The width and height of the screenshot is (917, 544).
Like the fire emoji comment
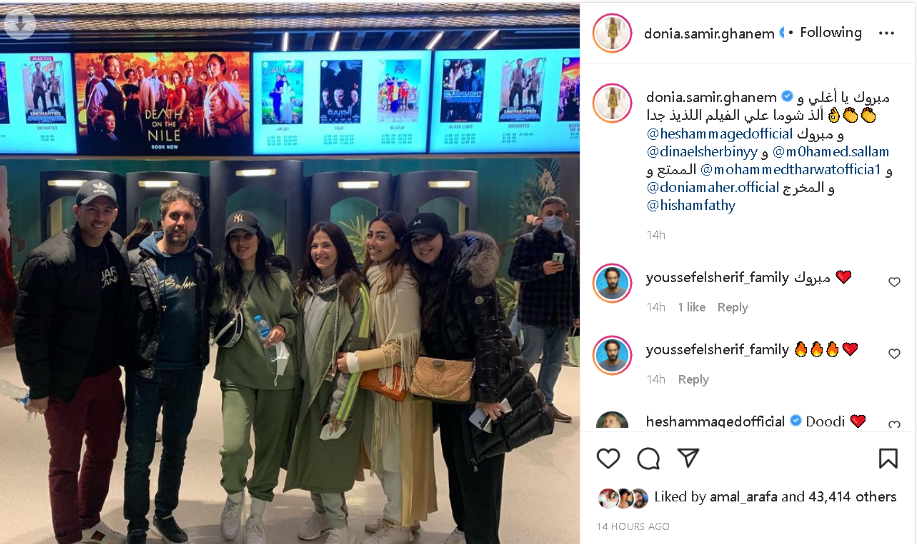click(894, 354)
